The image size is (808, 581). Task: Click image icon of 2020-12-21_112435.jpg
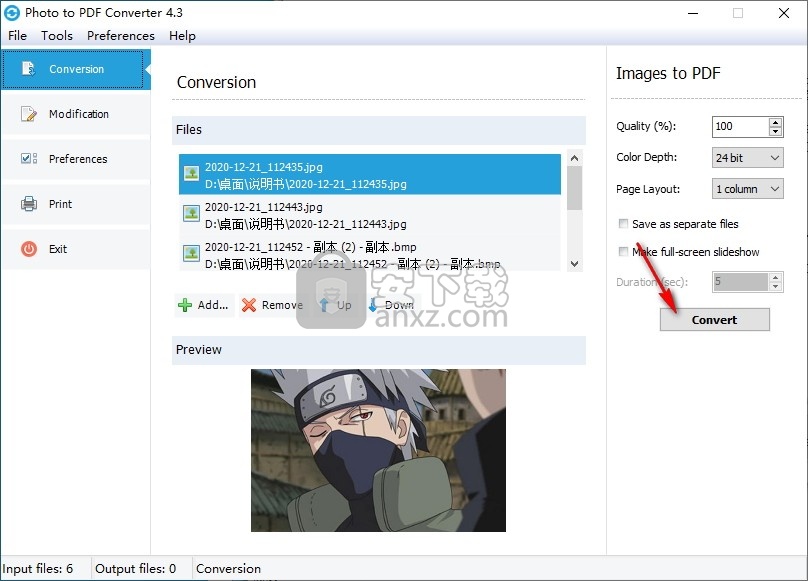pos(192,173)
